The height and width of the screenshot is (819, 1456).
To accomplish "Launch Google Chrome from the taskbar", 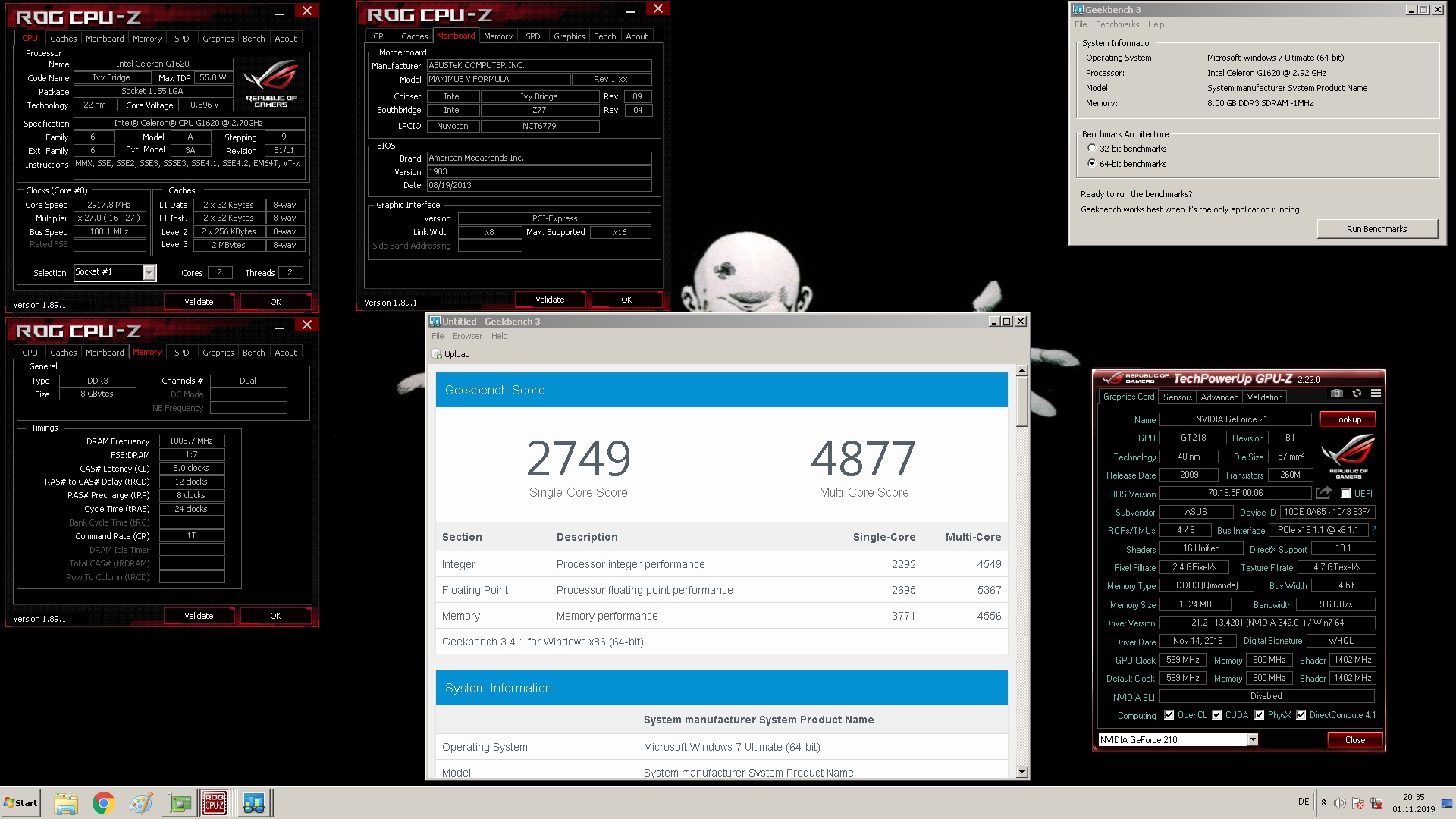I will [x=103, y=803].
